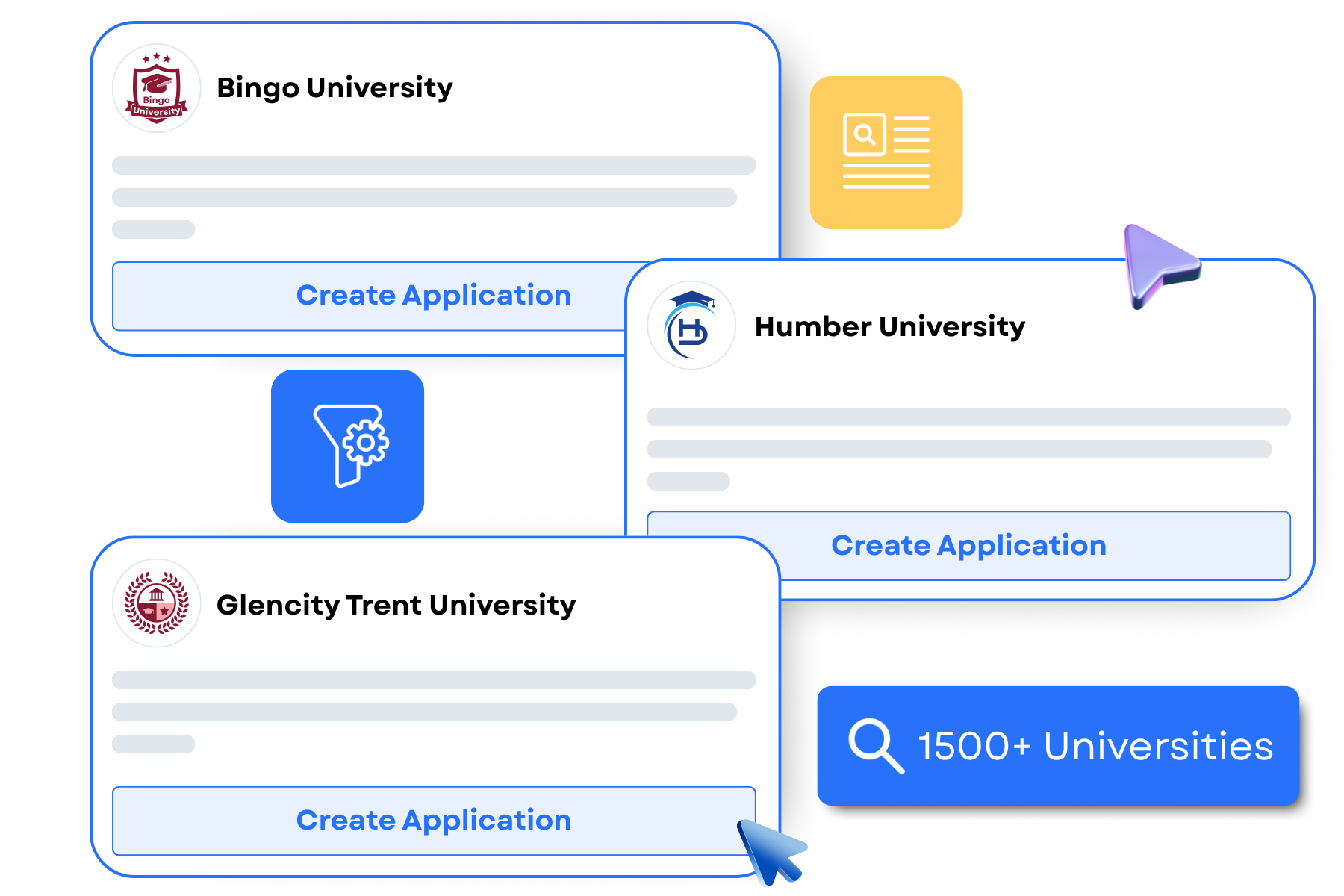This screenshot has height=896, width=1344.
Task: Click the Humber University graduation cap logo
Action: [x=691, y=326]
